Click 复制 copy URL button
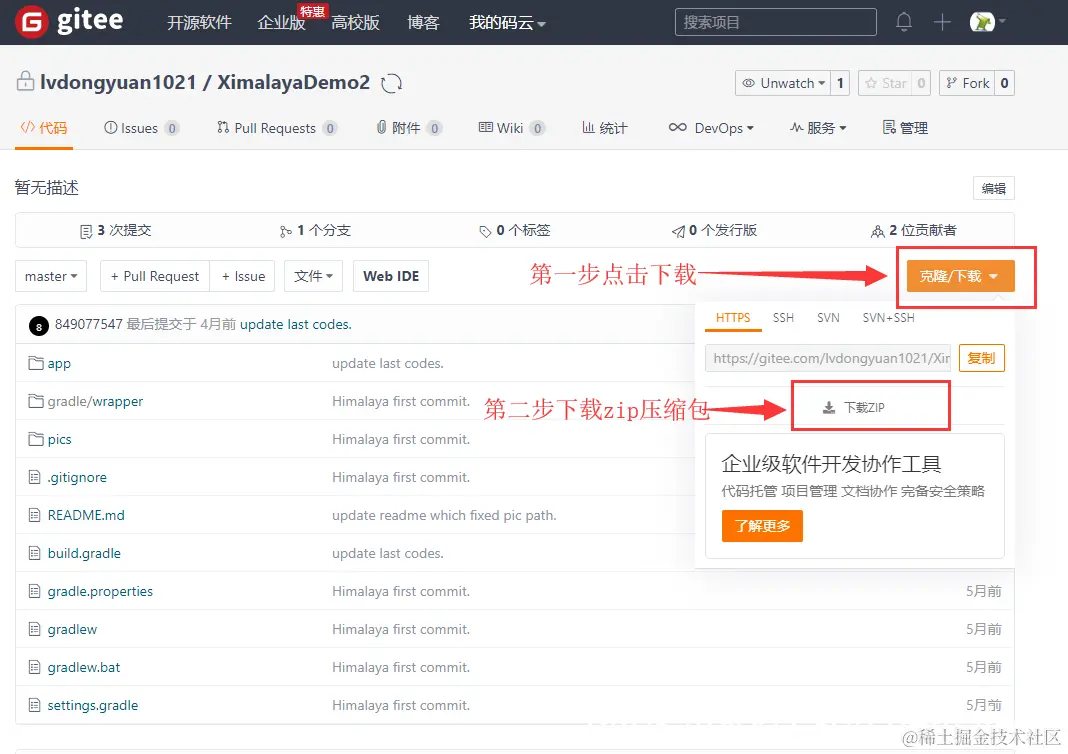Screen dimensions: 1068x754 [981, 358]
